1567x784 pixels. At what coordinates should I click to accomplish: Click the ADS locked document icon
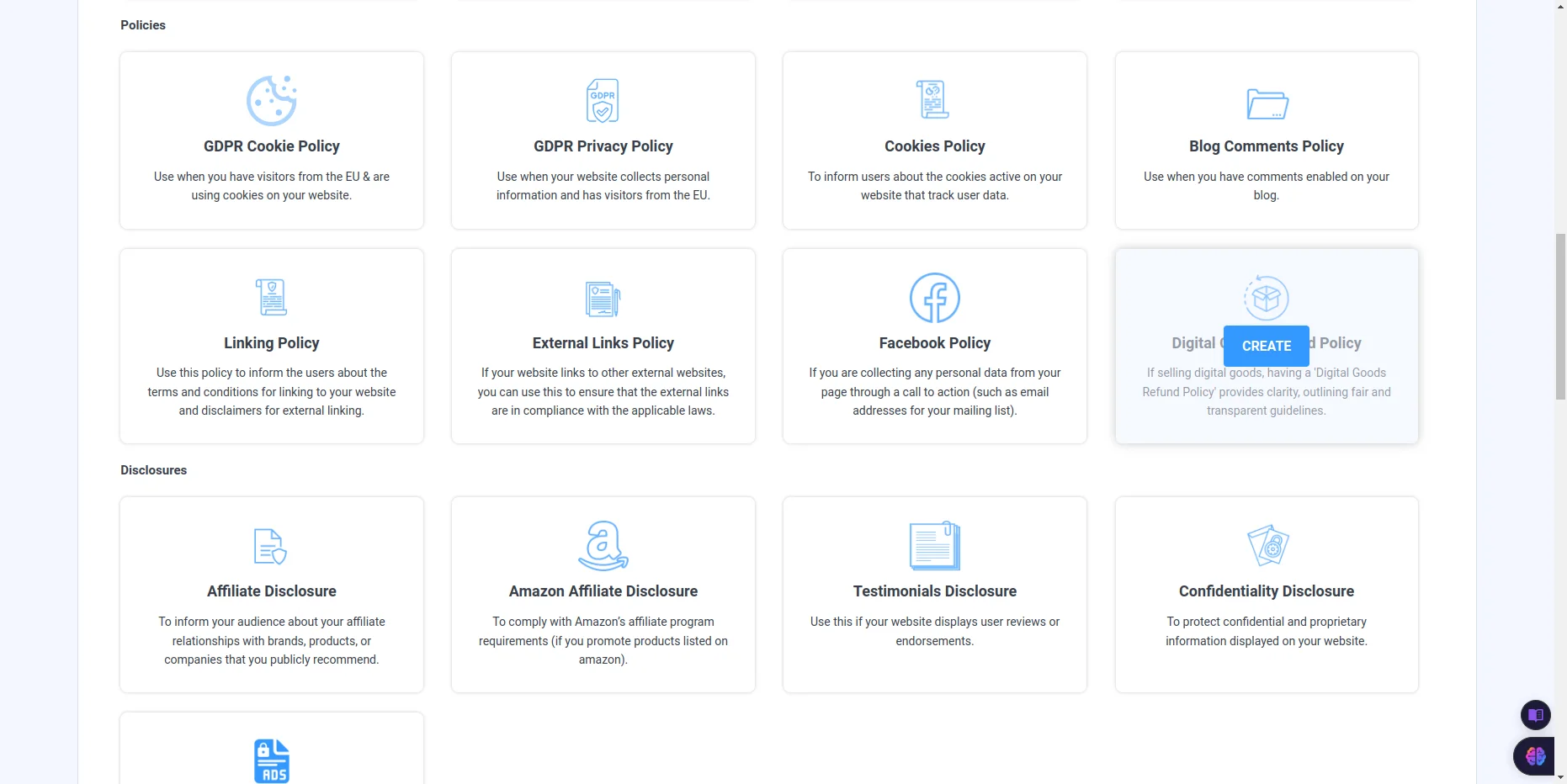(x=272, y=761)
